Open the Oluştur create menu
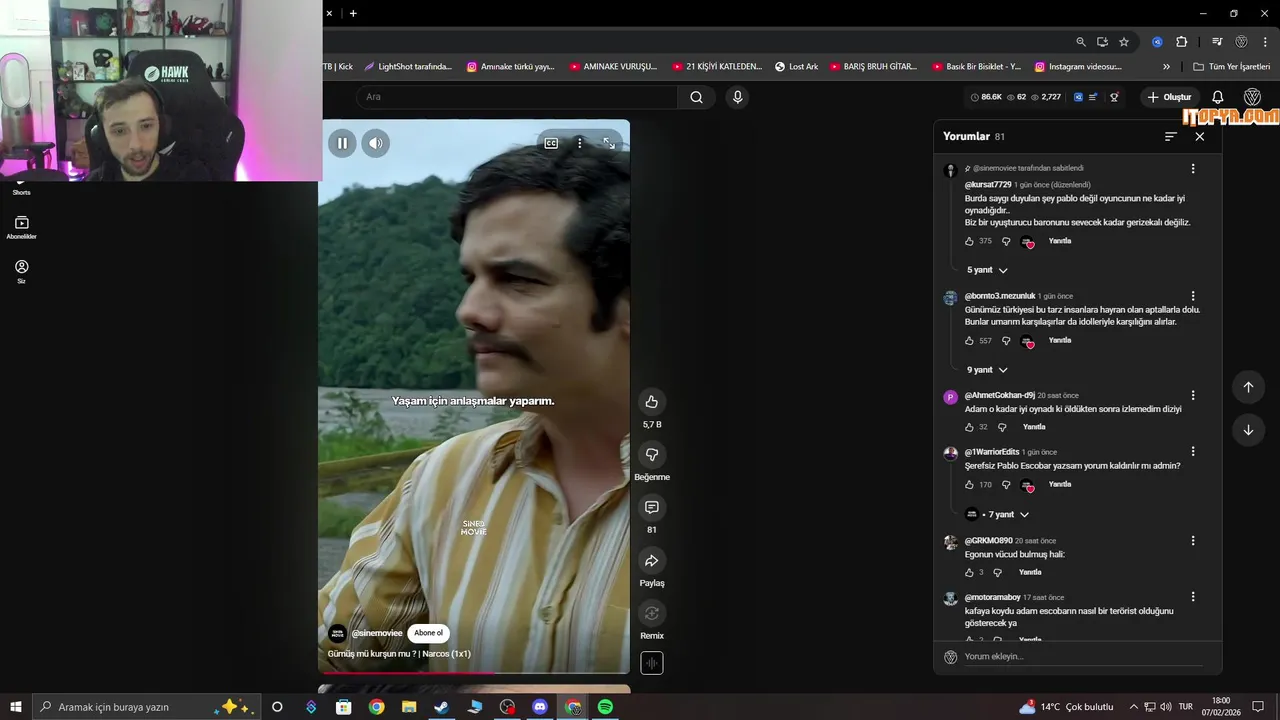Image resolution: width=1280 pixels, height=720 pixels. [1169, 97]
